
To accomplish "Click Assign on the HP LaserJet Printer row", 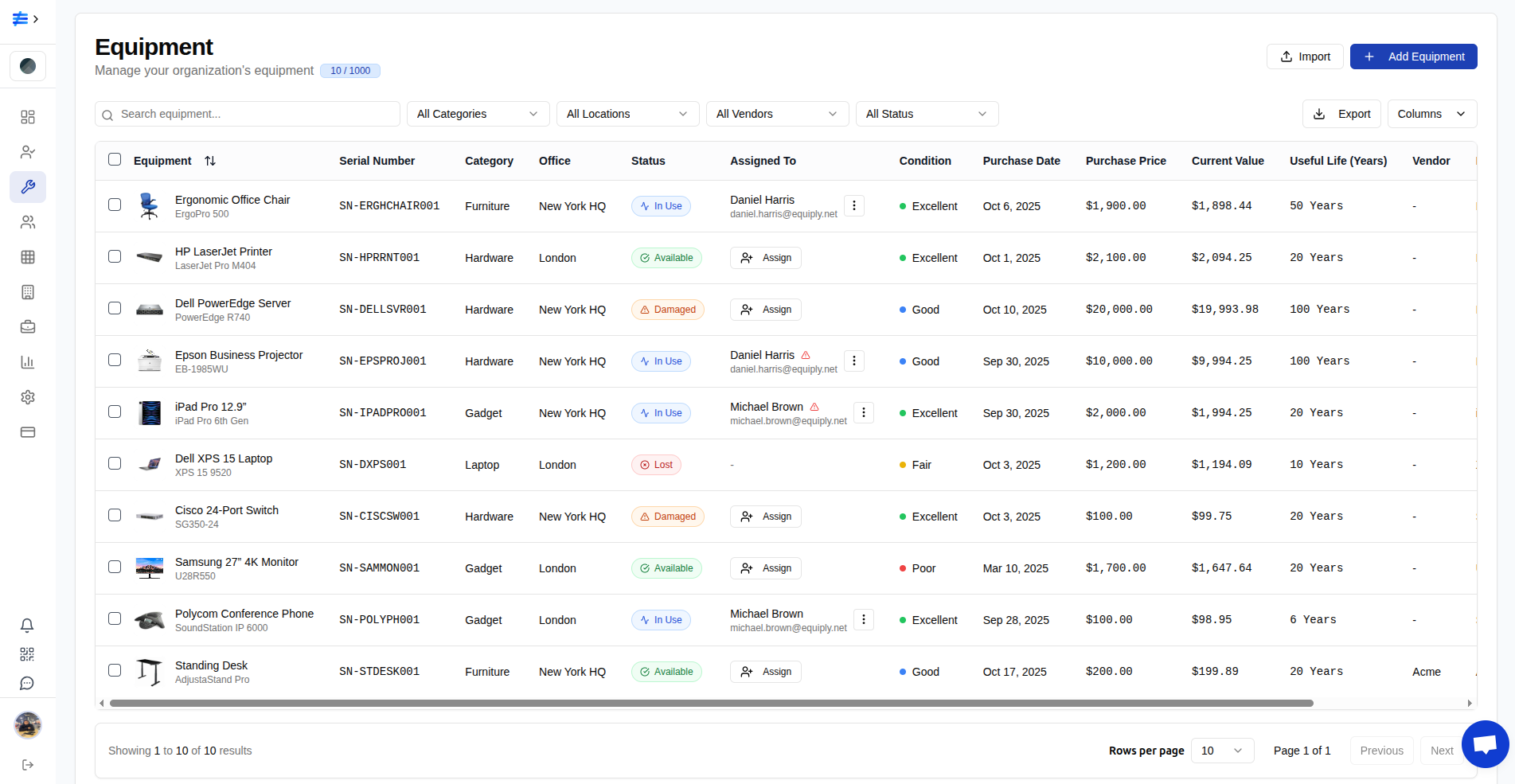I will [765, 257].
